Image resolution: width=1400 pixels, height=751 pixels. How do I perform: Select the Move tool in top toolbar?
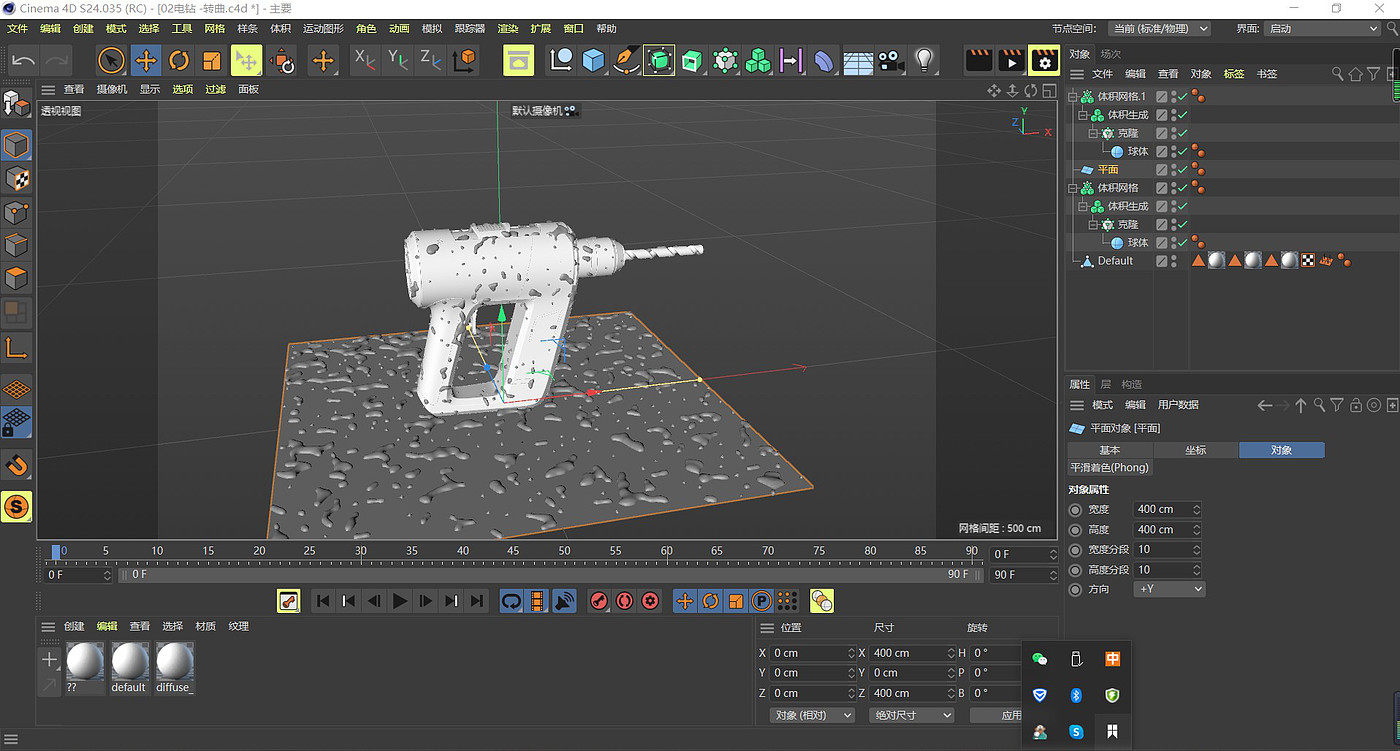click(x=146, y=61)
